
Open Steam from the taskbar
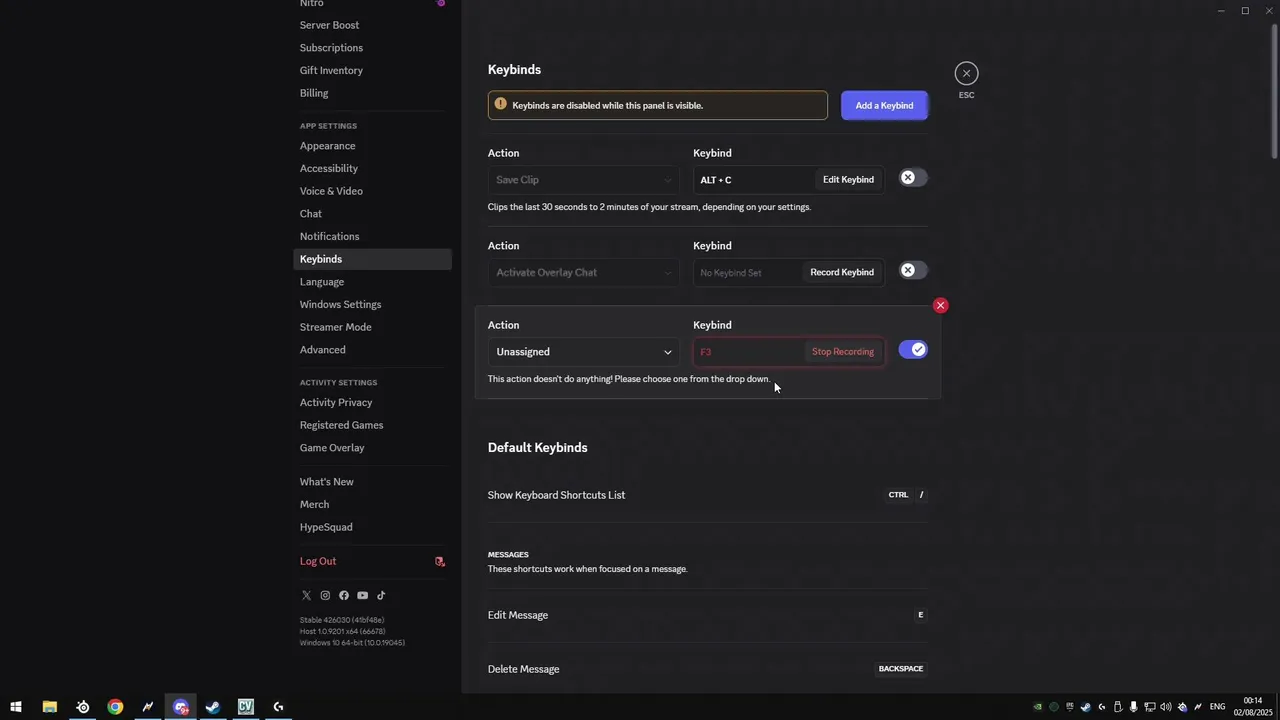point(213,707)
